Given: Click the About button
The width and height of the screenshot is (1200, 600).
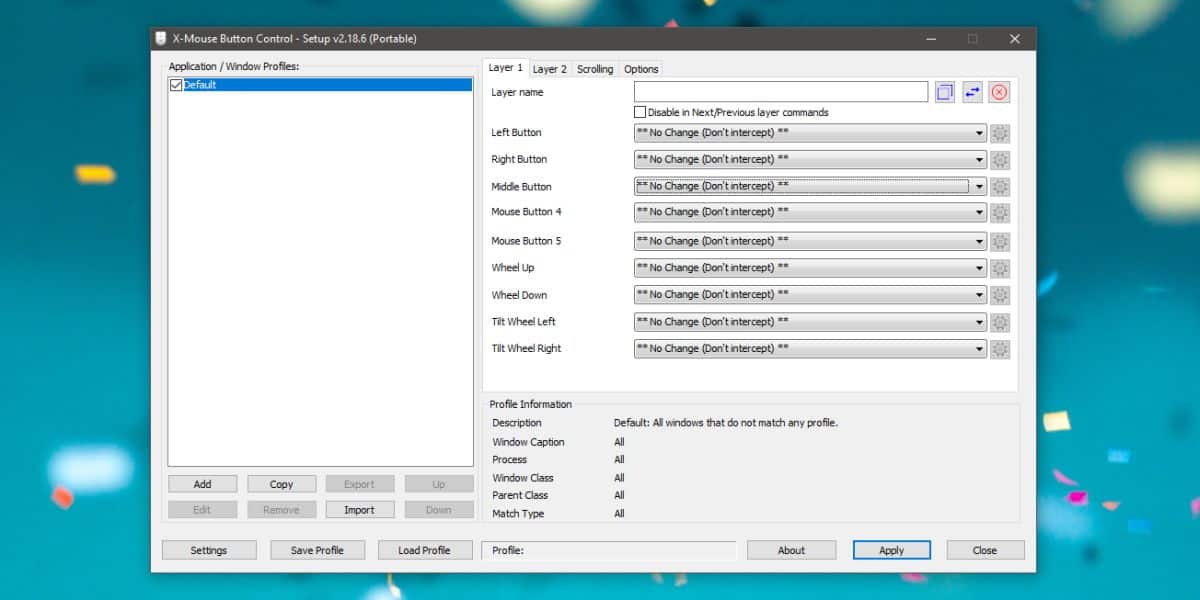Looking at the screenshot, I should click(792, 550).
